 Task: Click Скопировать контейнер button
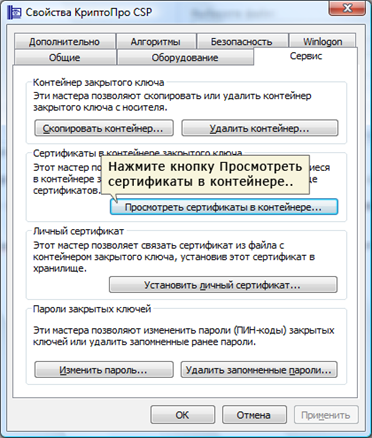[x=104, y=128]
